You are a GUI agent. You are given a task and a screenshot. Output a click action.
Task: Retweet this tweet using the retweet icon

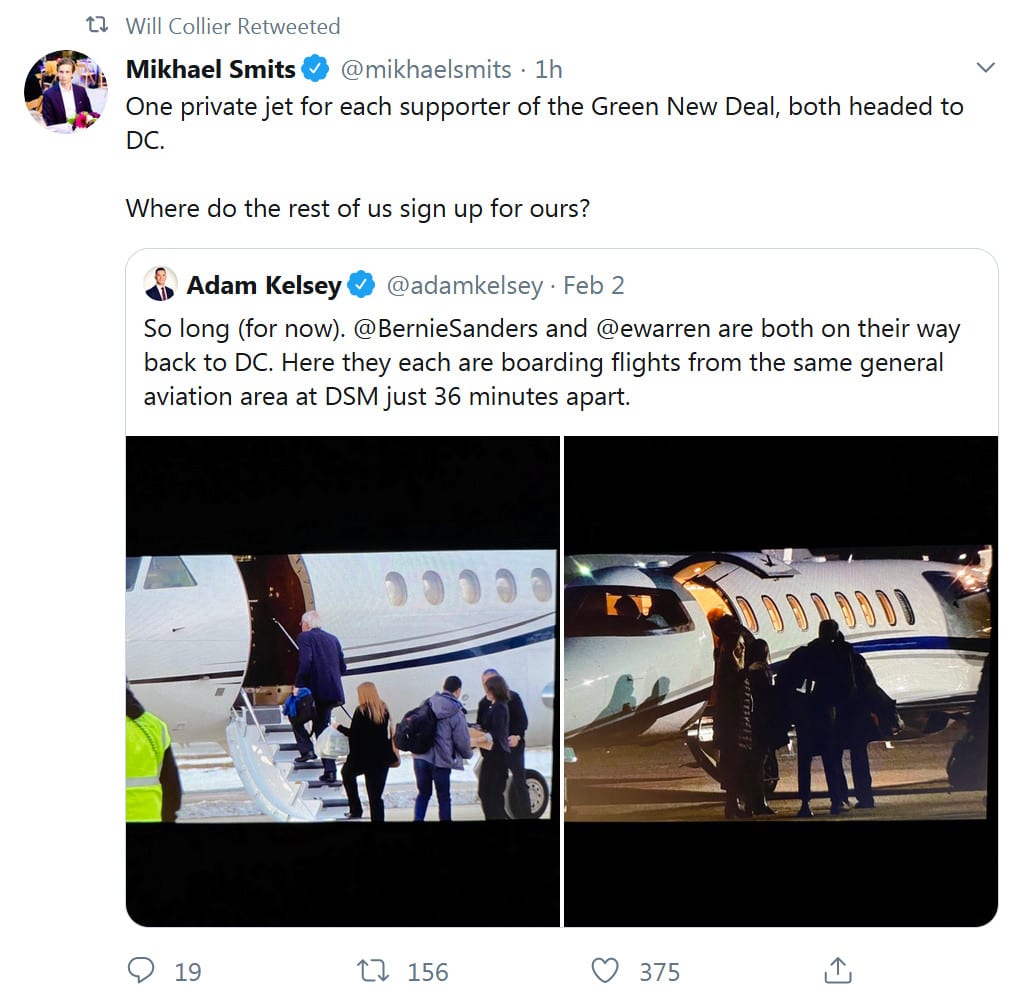(x=373, y=970)
